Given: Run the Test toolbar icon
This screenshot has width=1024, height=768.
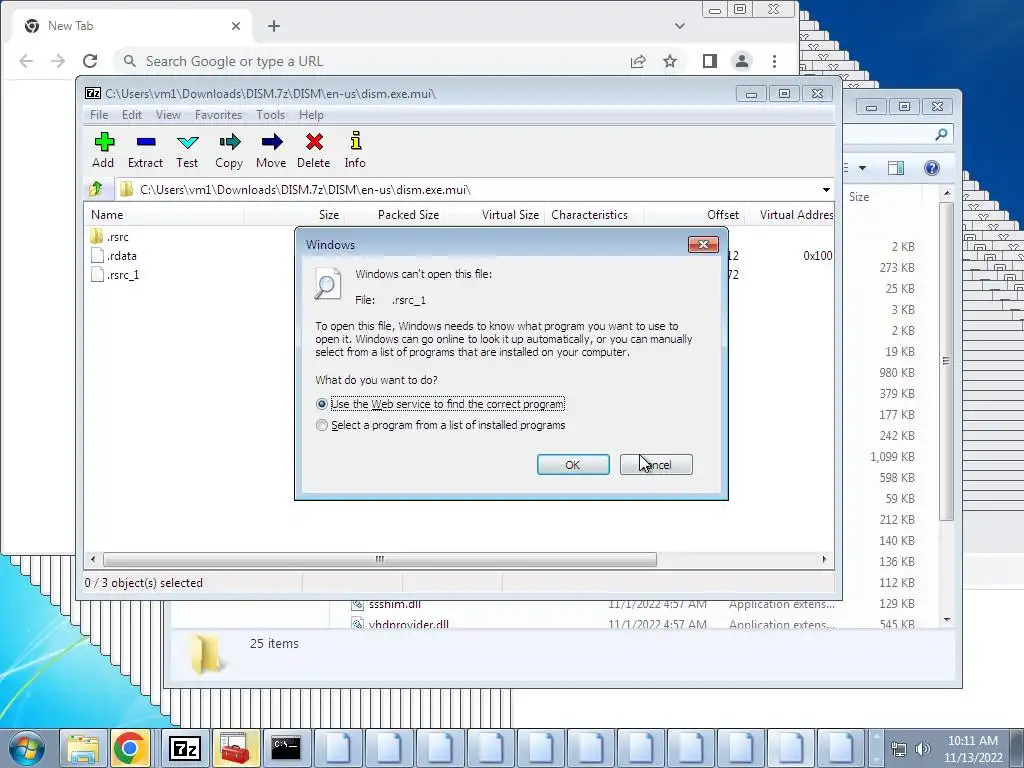Looking at the screenshot, I should click(x=187, y=150).
